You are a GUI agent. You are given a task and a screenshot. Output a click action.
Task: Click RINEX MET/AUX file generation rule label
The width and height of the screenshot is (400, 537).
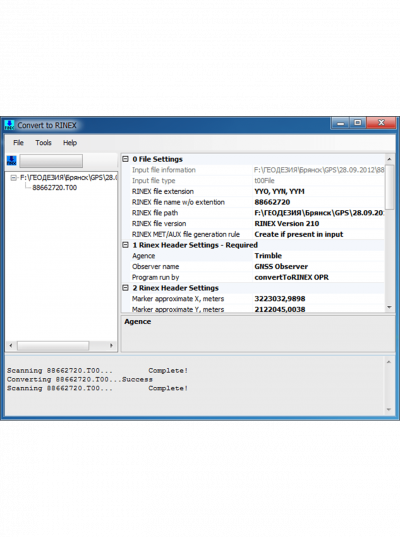click(186, 234)
